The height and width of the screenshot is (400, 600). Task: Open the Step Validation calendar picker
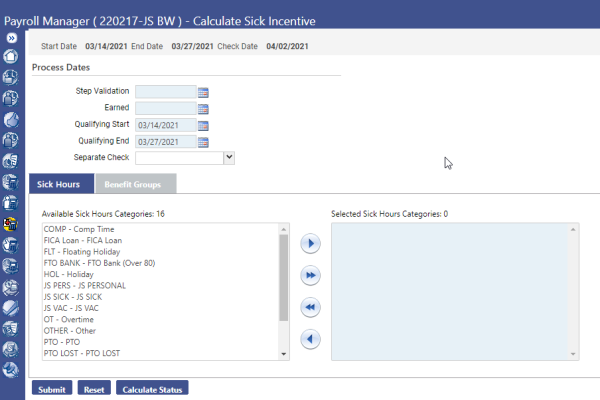(x=202, y=92)
